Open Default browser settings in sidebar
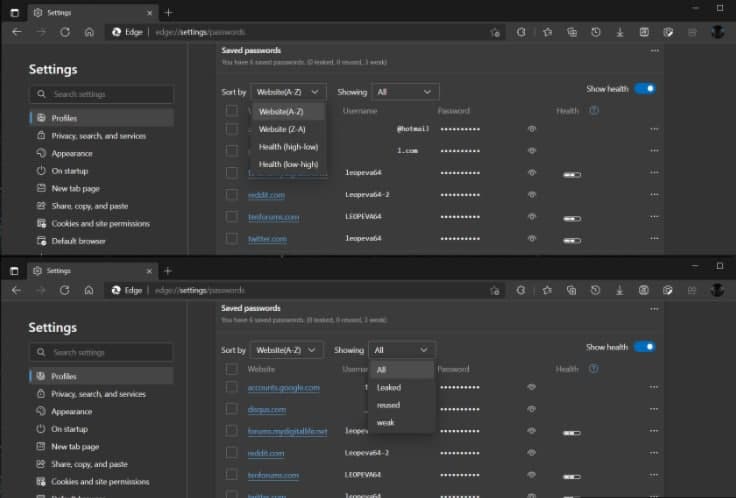Viewport: 736px width, 498px height. pos(78,241)
